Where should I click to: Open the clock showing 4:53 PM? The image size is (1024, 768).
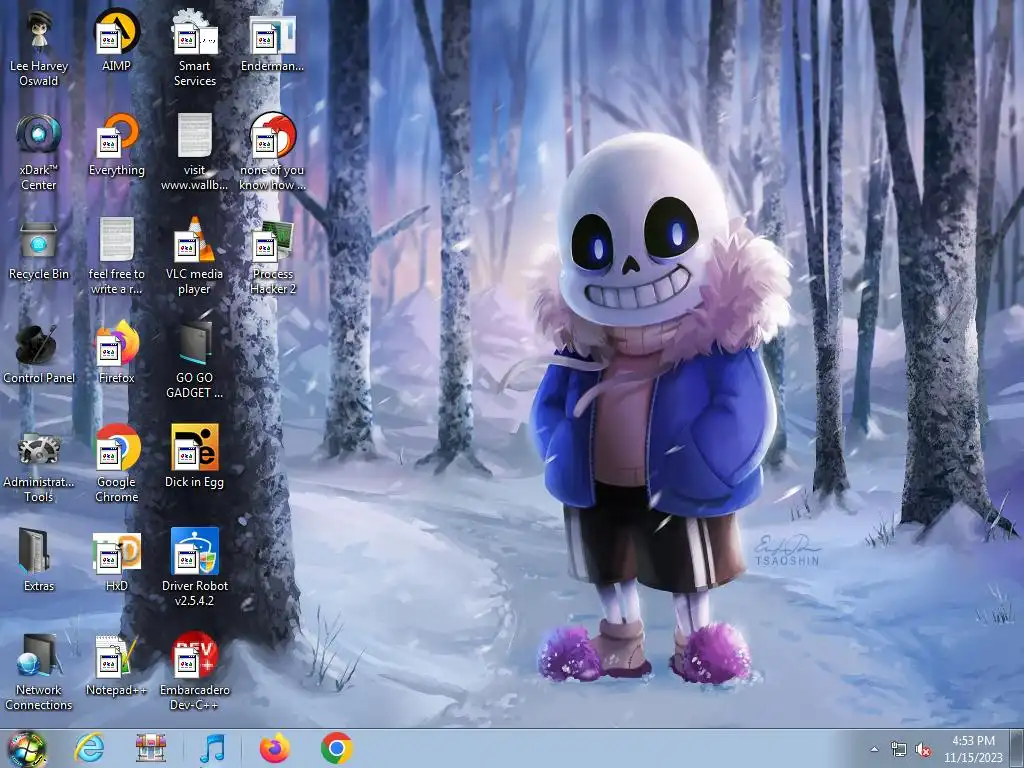pos(973,749)
